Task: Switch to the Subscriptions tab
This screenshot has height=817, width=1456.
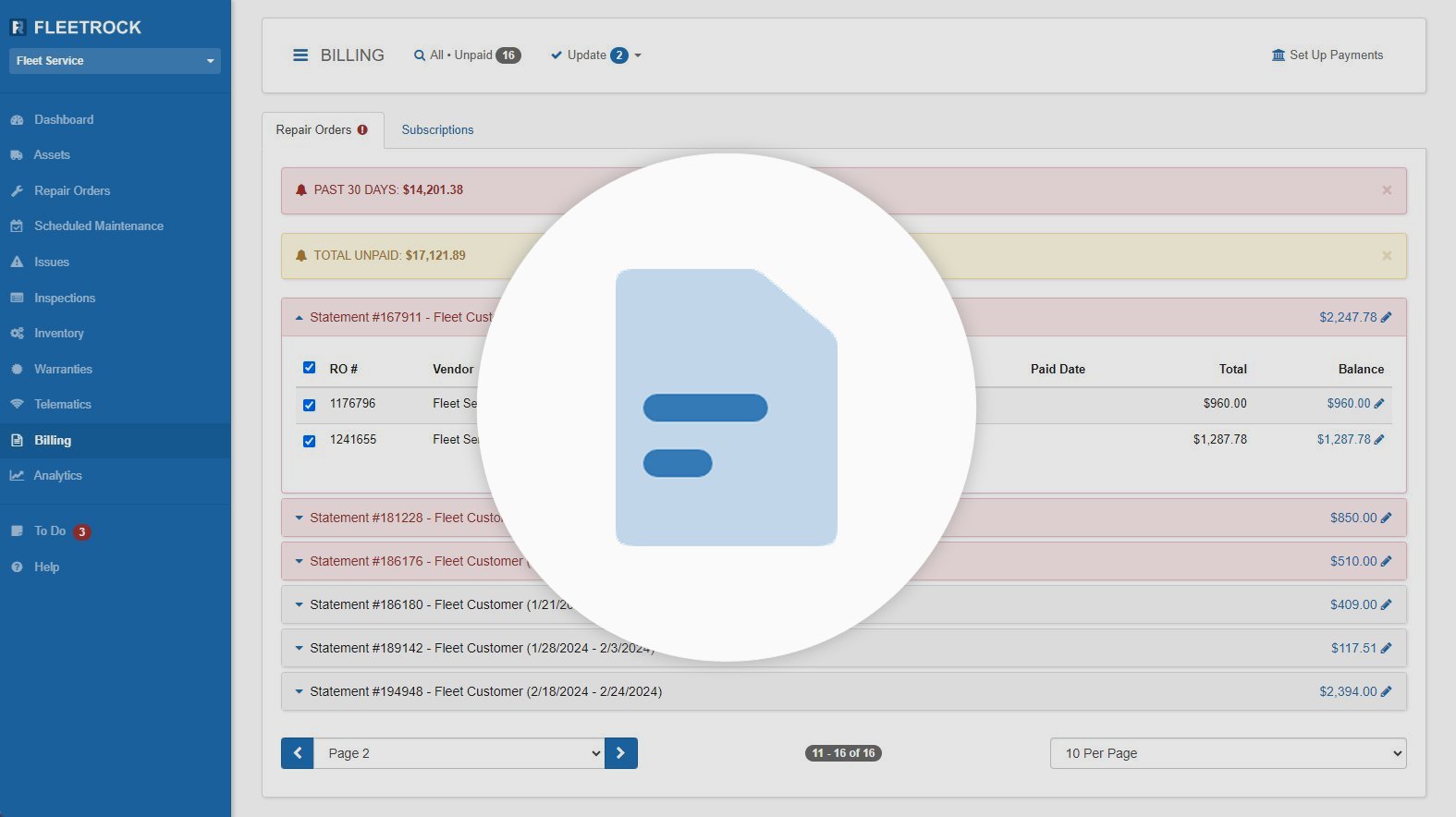Action: 437,130
